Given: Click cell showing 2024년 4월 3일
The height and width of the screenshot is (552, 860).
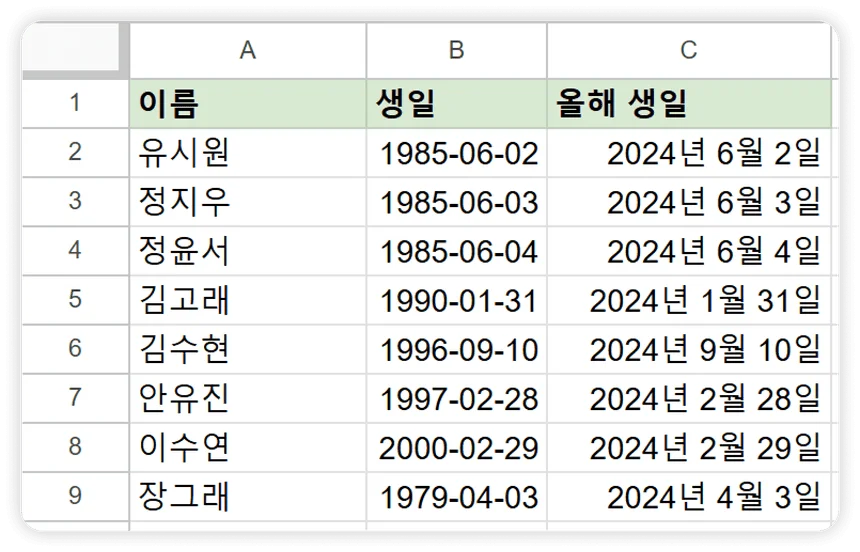Looking at the screenshot, I should click(x=688, y=495).
